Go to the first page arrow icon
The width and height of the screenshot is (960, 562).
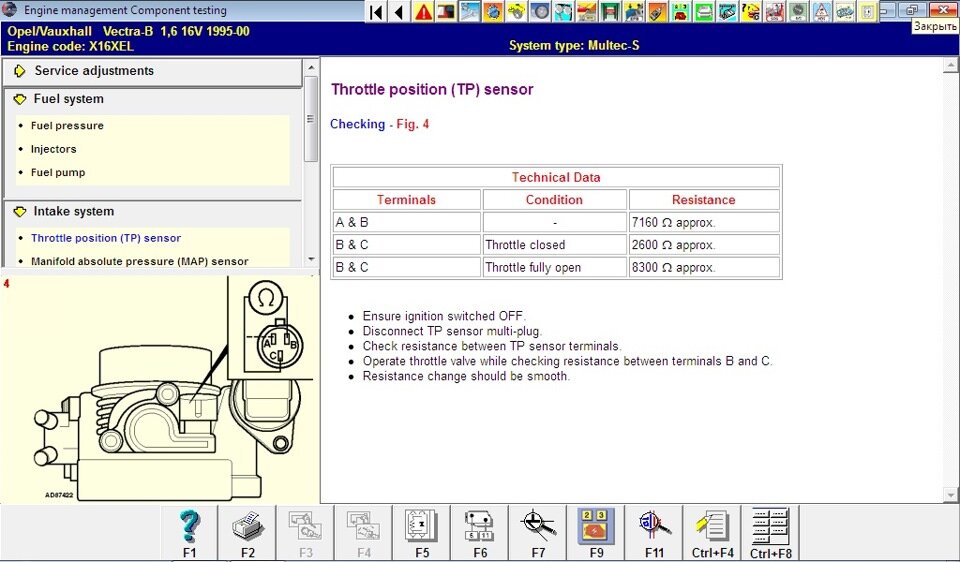click(377, 12)
